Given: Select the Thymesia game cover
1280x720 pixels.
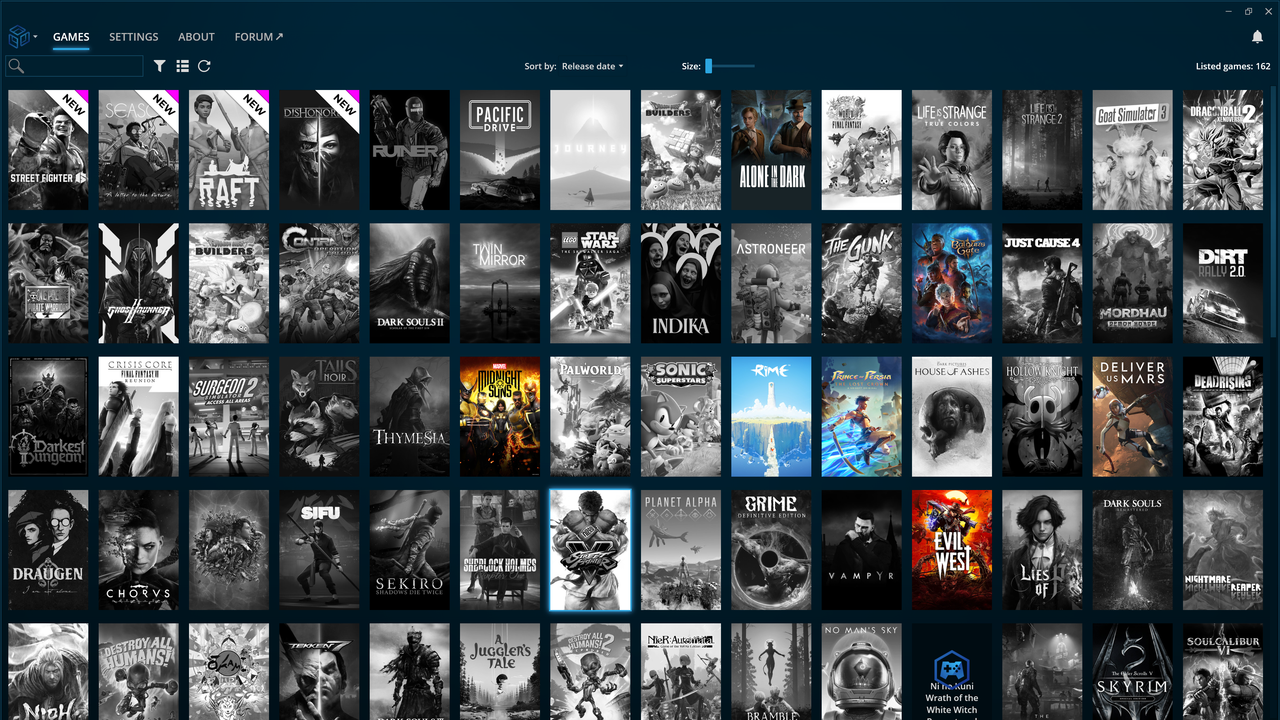Looking at the screenshot, I should 410,417.
